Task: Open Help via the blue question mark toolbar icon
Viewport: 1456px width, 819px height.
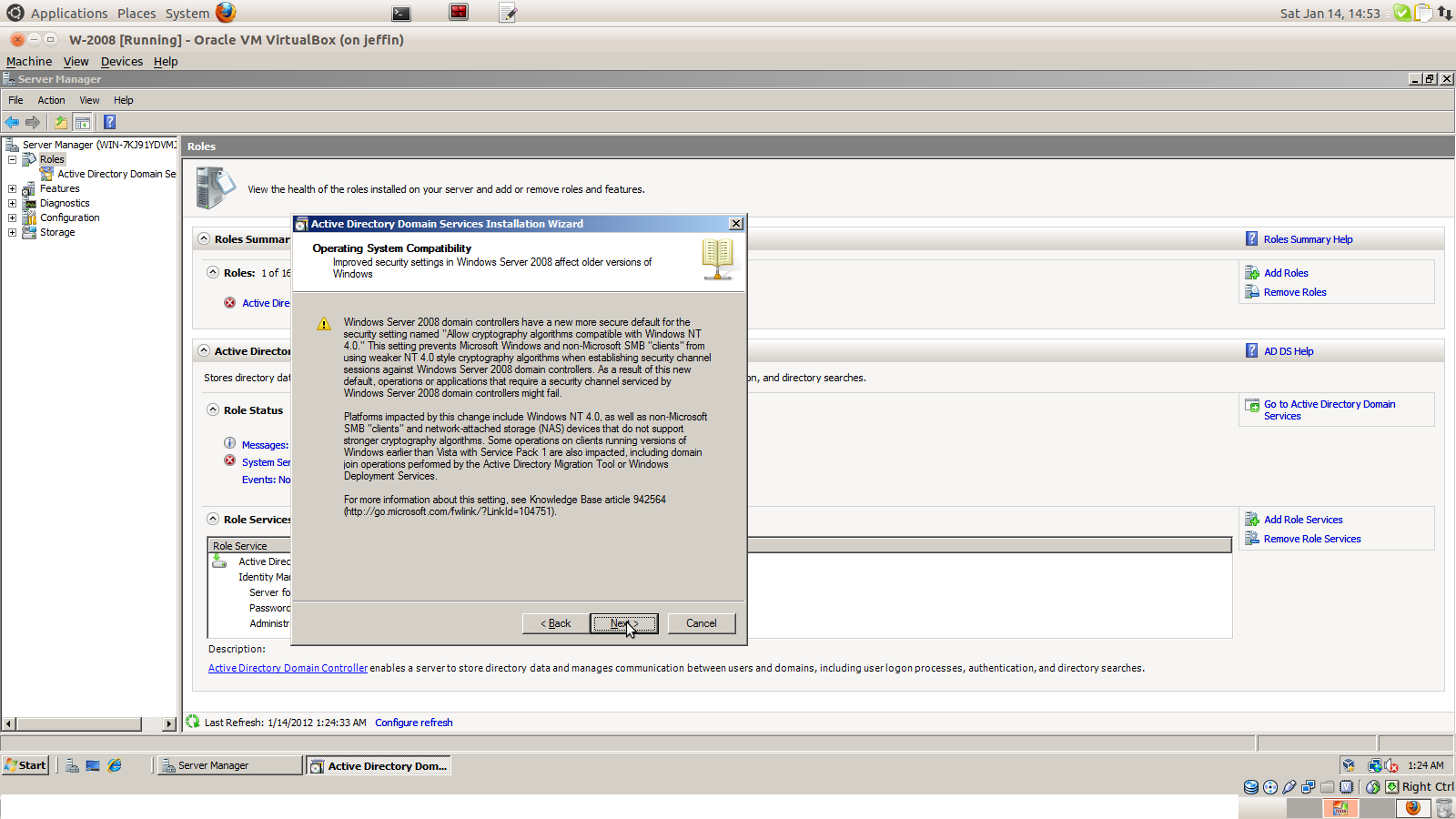Action: tap(109, 122)
